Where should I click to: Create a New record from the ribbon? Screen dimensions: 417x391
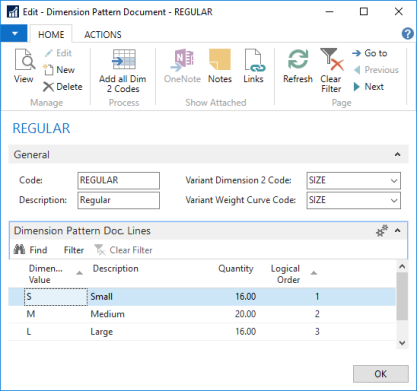coord(59,70)
